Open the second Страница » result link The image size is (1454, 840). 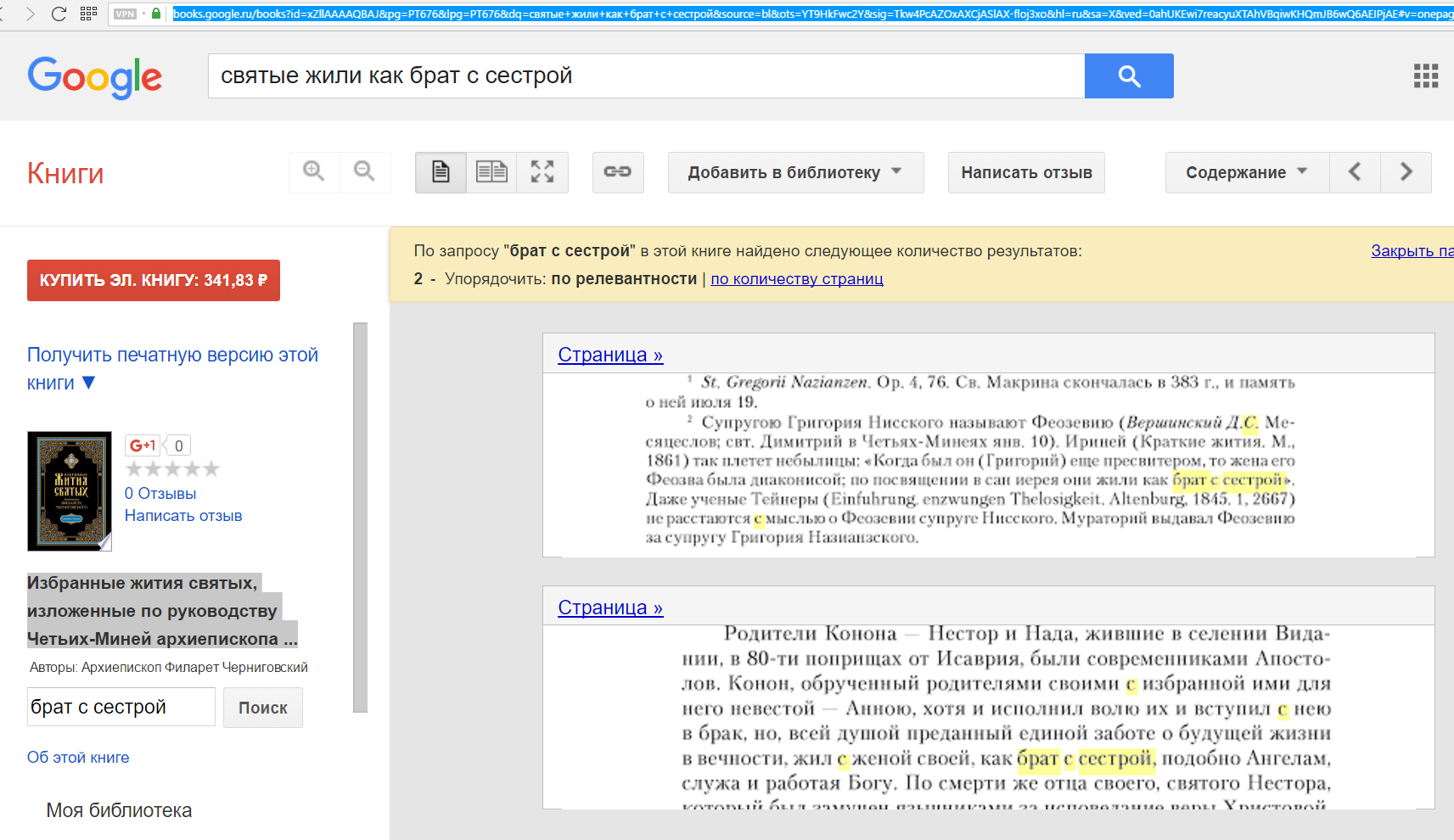(x=610, y=608)
